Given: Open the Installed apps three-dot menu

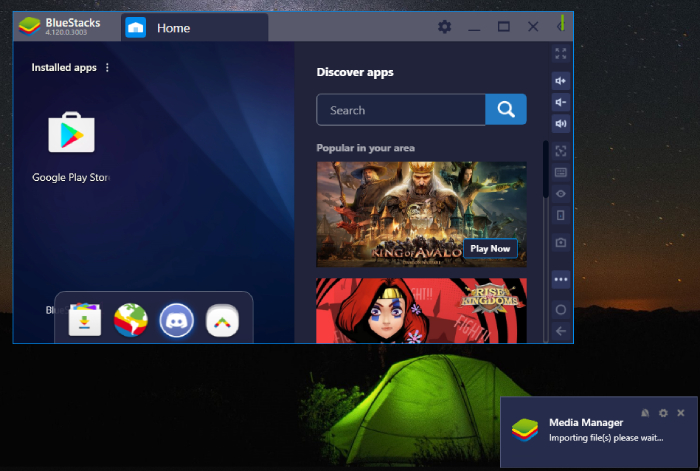Looking at the screenshot, I should [x=107, y=67].
